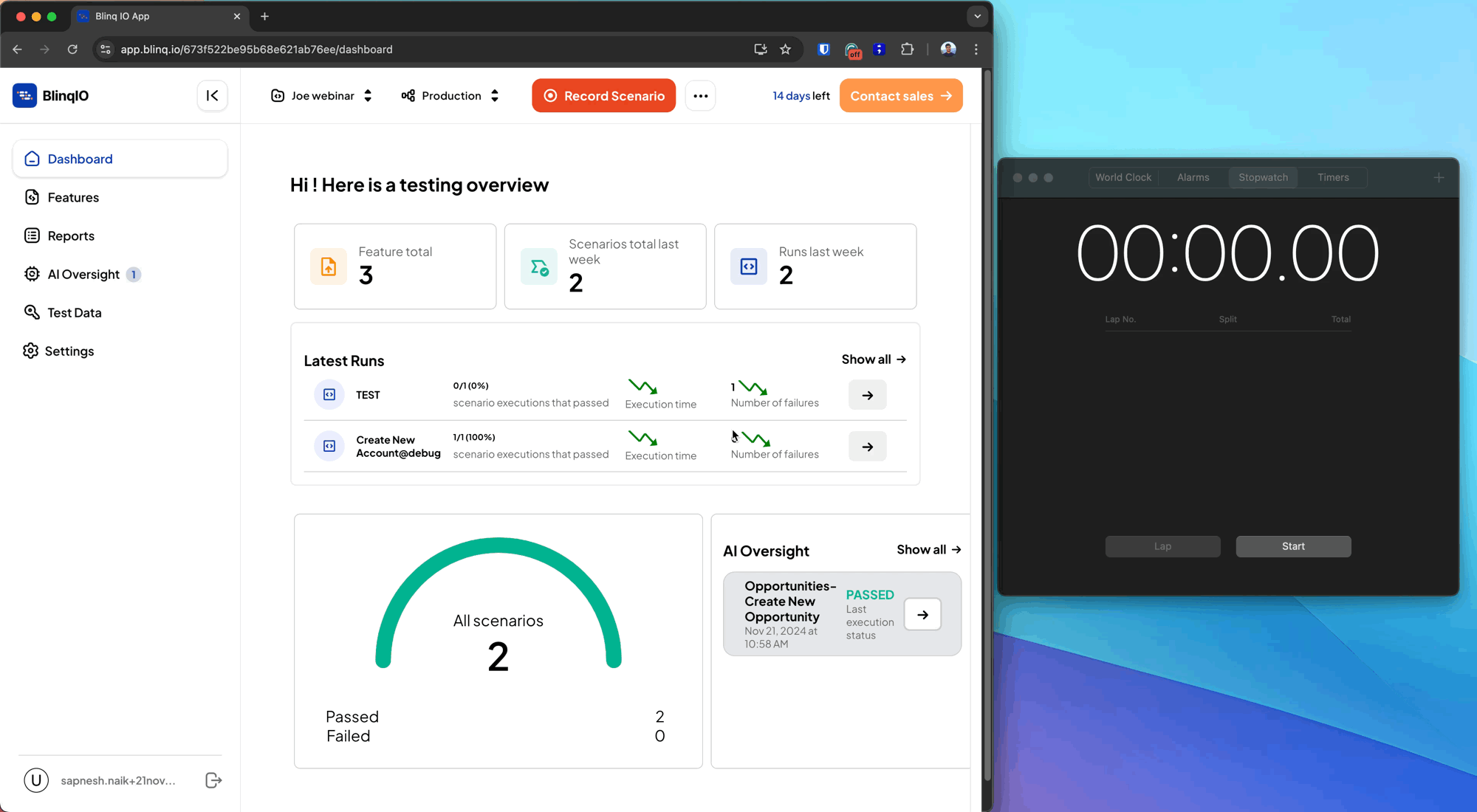Screen dimensions: 1477x812
Task: Click the Record Scenario button
Action: coord(604,96)
